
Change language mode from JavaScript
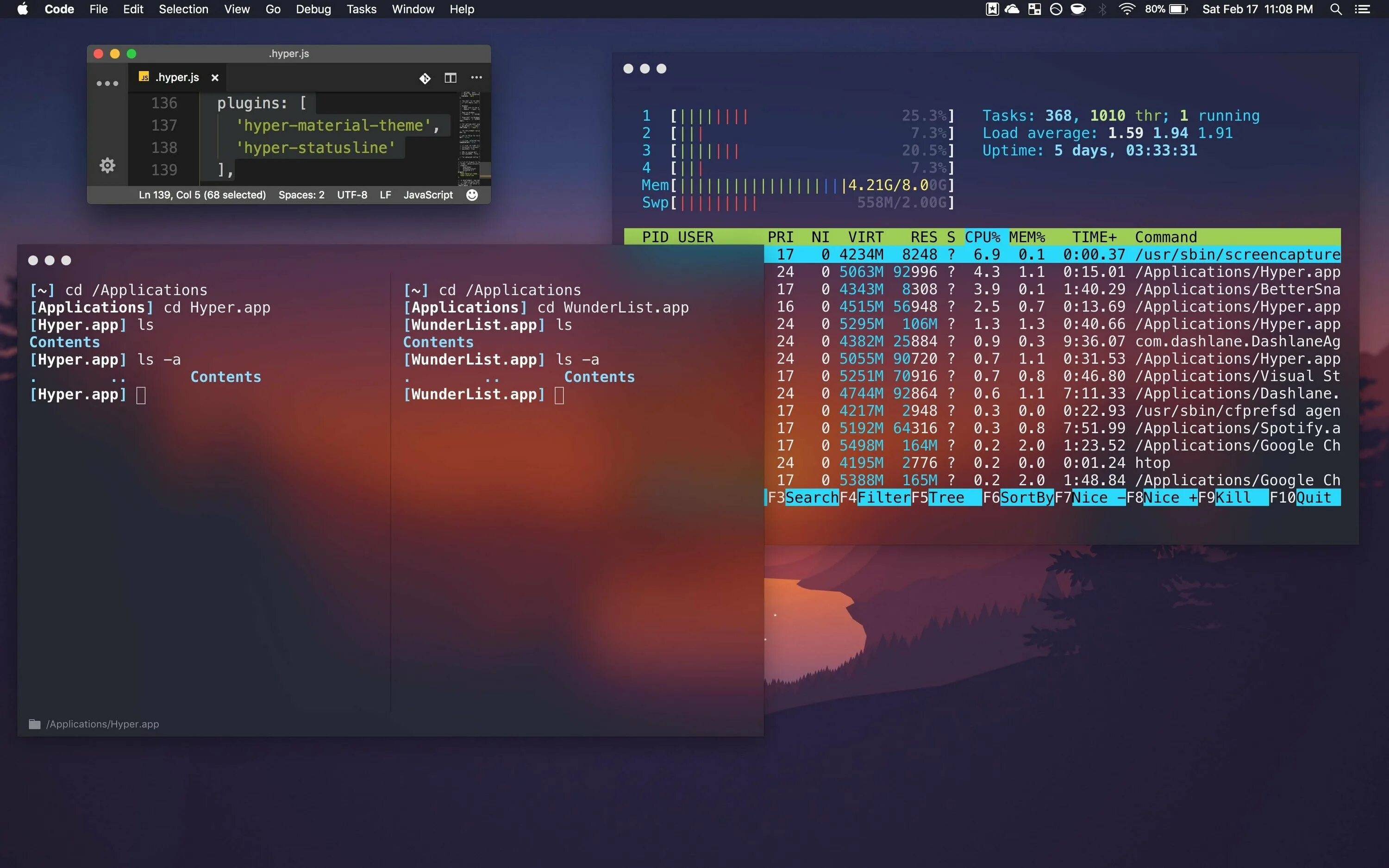pyautogui.click(x=428, y=195)
